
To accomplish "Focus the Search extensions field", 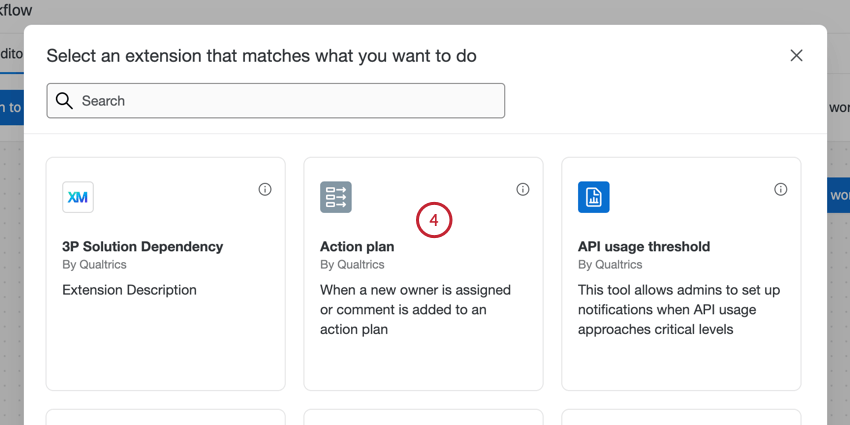I will pyautogui.click(x=290, y=101).
